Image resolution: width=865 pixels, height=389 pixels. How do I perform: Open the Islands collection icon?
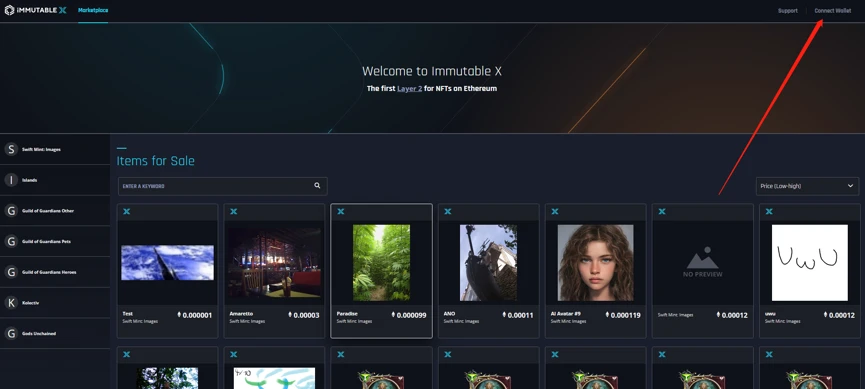click(11, 180)
